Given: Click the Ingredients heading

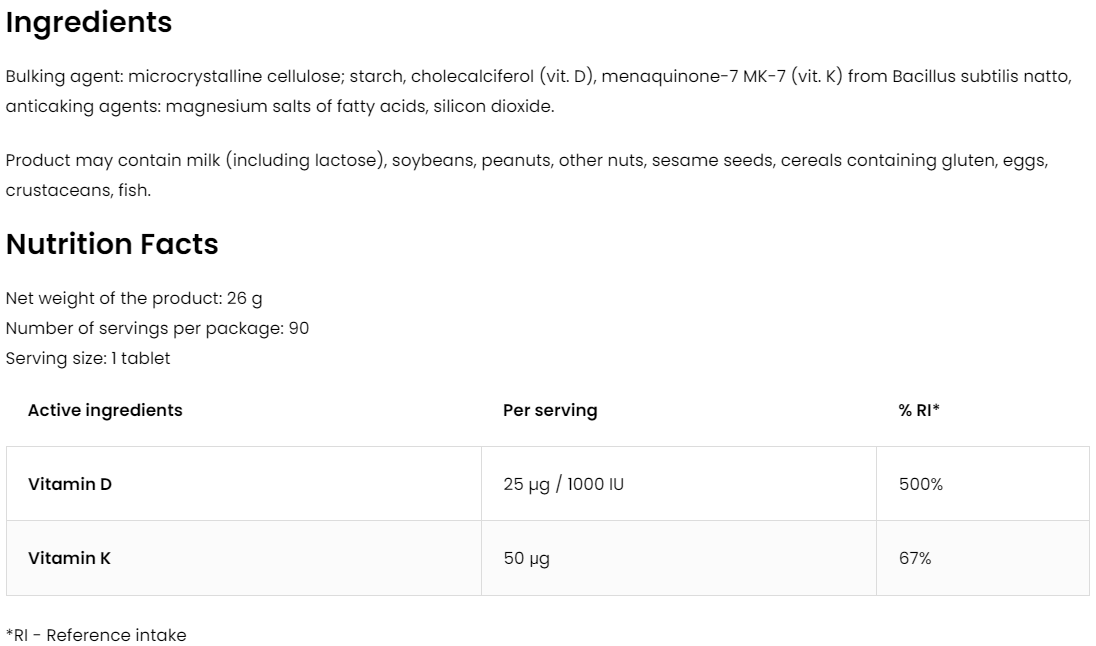Looking at the screenshot, I should coord(89,23).
